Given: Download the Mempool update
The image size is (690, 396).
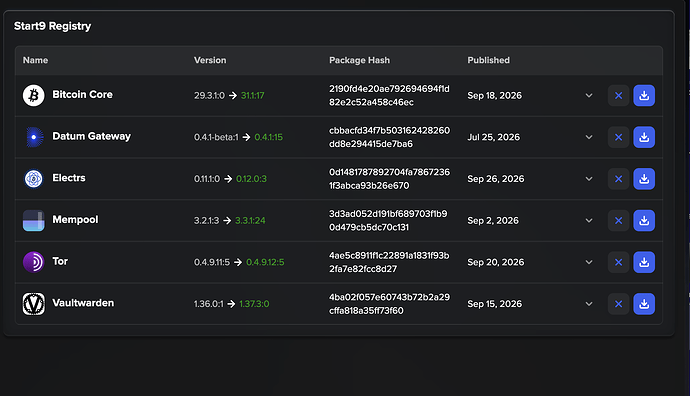Looking at the screenshot, I should 644,220.
